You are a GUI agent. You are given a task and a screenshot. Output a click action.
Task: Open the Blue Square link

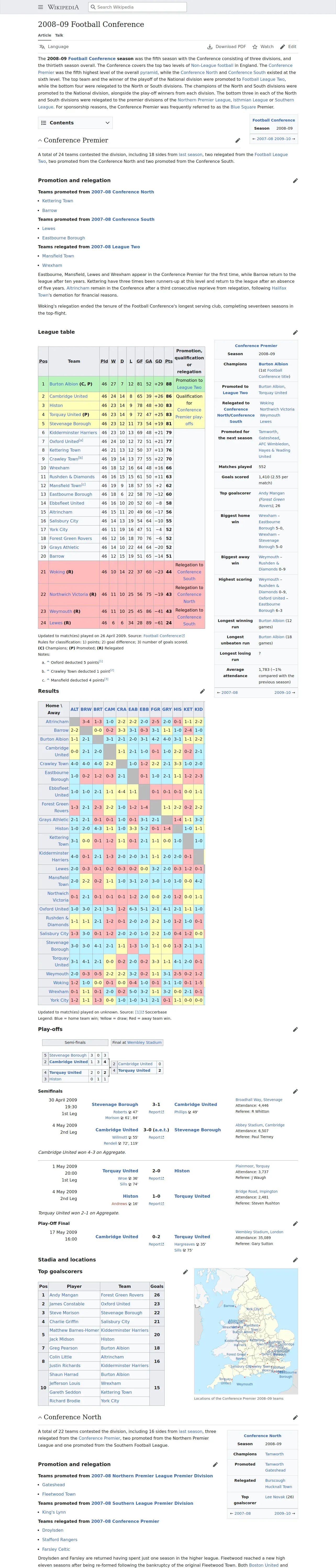point(243,107)
